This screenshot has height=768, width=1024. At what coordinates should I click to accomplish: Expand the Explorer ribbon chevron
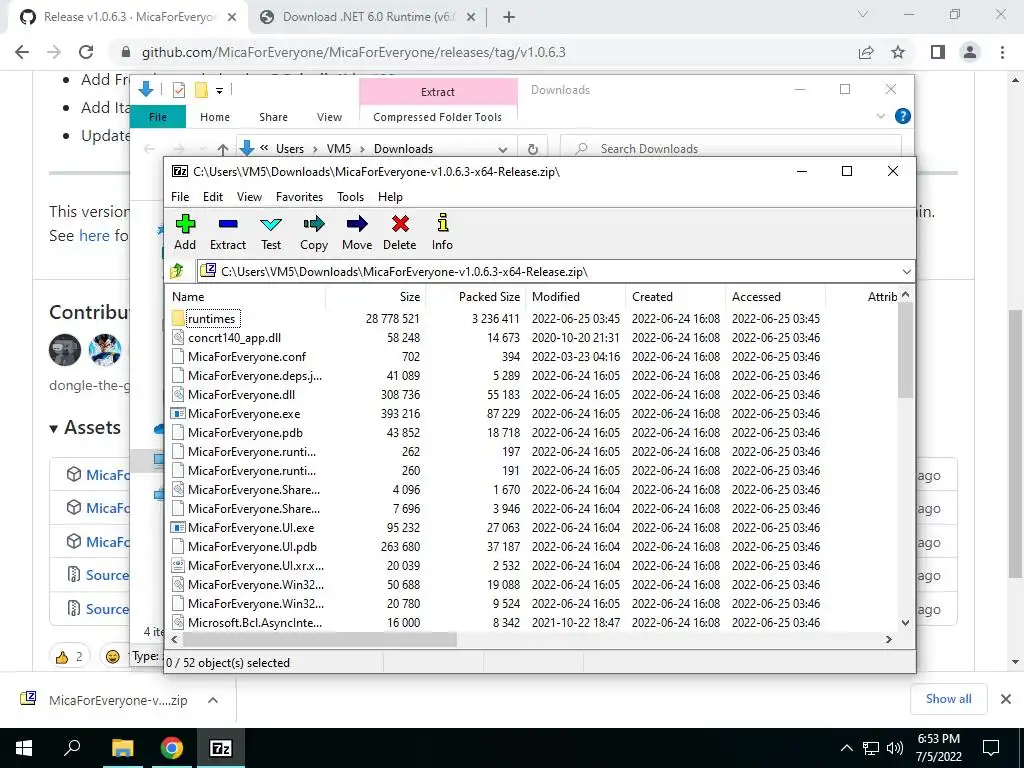coord(880,116)
